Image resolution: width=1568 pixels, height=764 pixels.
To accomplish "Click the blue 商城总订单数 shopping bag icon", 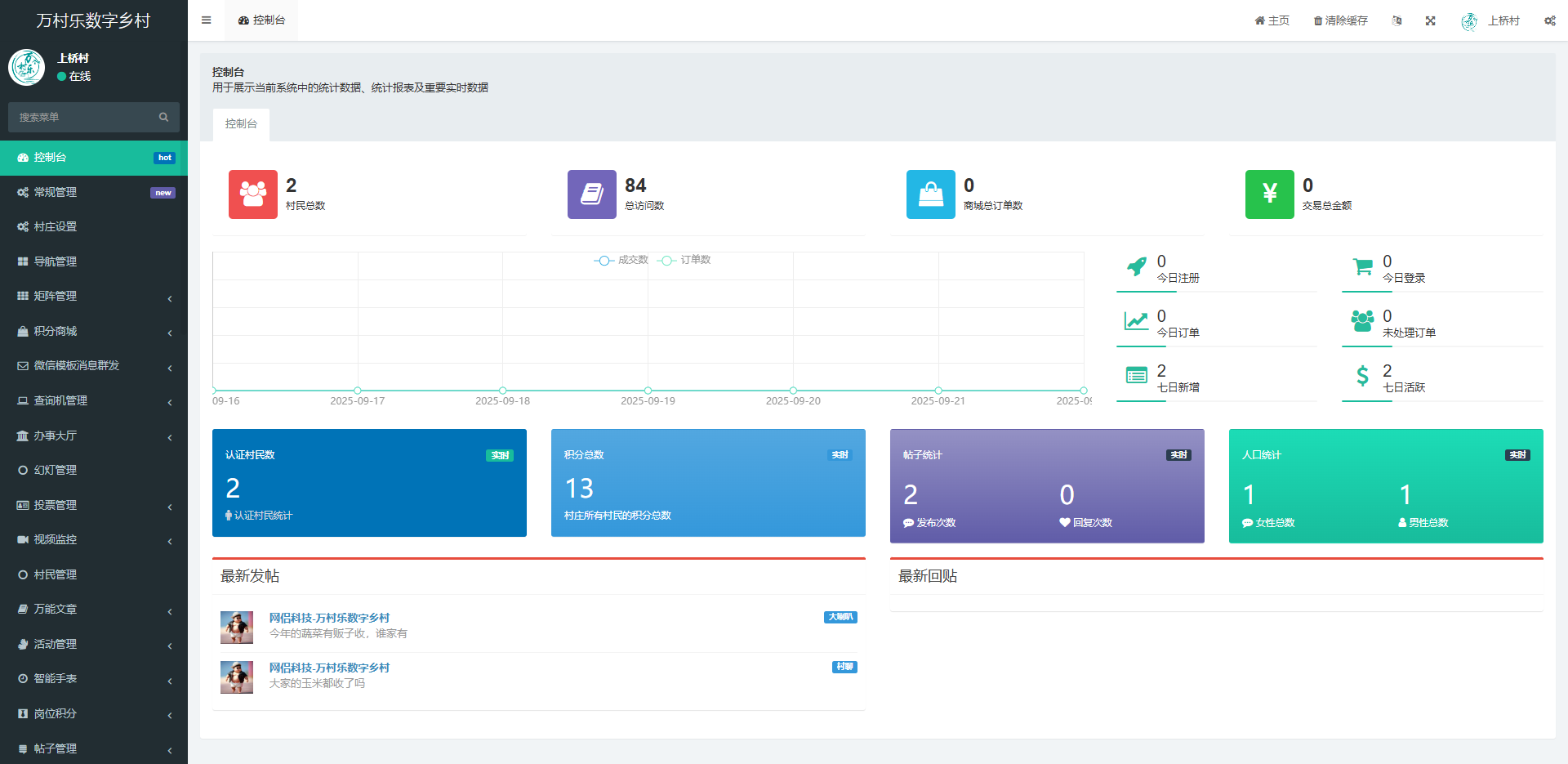I will [930, 194].
